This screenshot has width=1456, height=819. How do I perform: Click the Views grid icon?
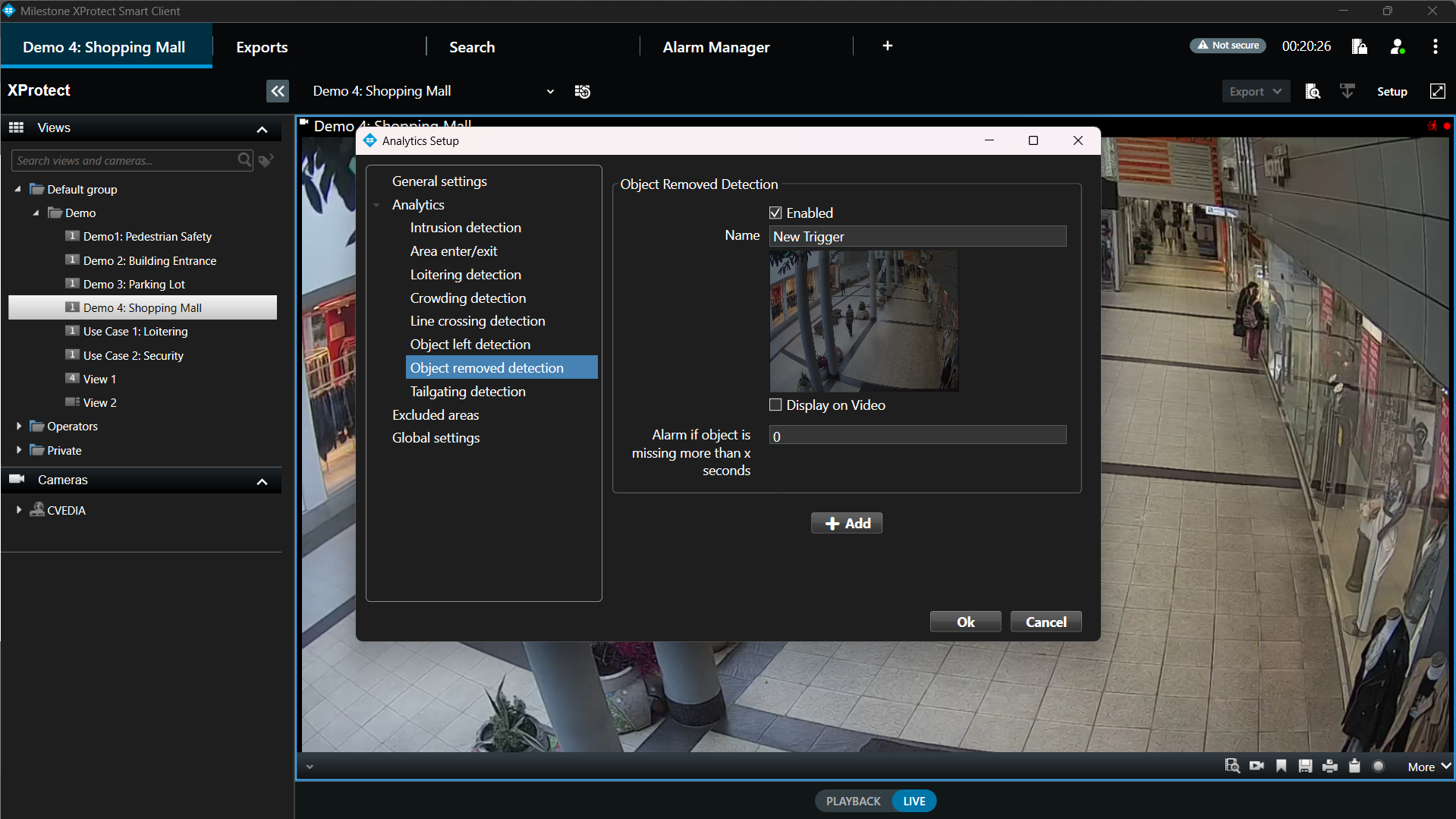tap(16, 128)
